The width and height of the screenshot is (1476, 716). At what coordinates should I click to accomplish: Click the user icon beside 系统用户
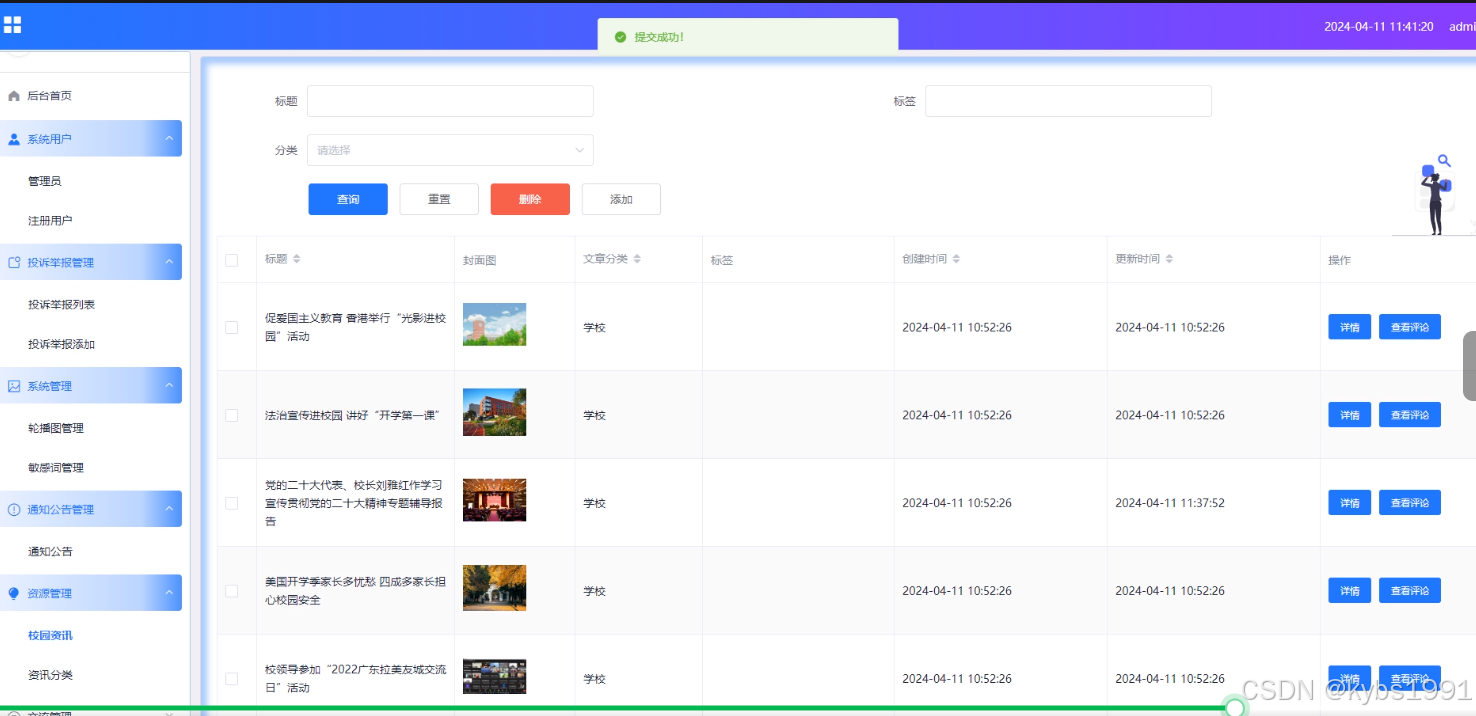click(14, 139)
